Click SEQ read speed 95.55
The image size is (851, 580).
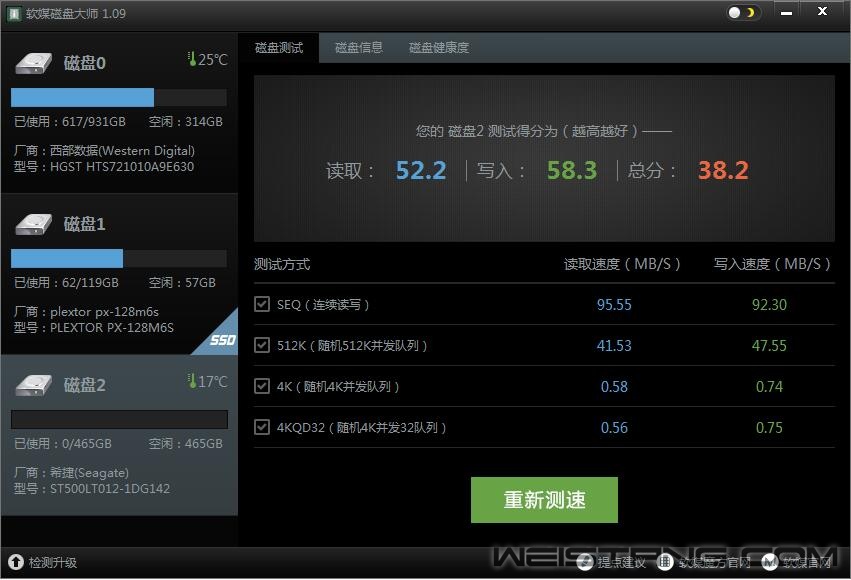tap(614, 304)
